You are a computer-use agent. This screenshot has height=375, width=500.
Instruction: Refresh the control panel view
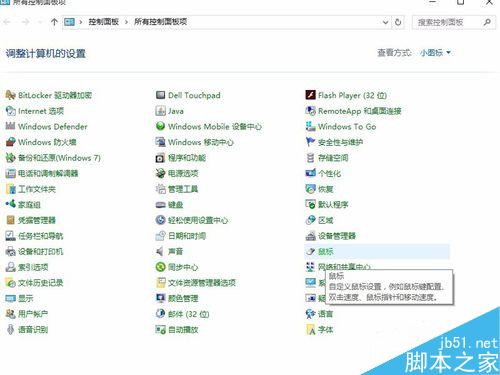(x=398, y=22)
